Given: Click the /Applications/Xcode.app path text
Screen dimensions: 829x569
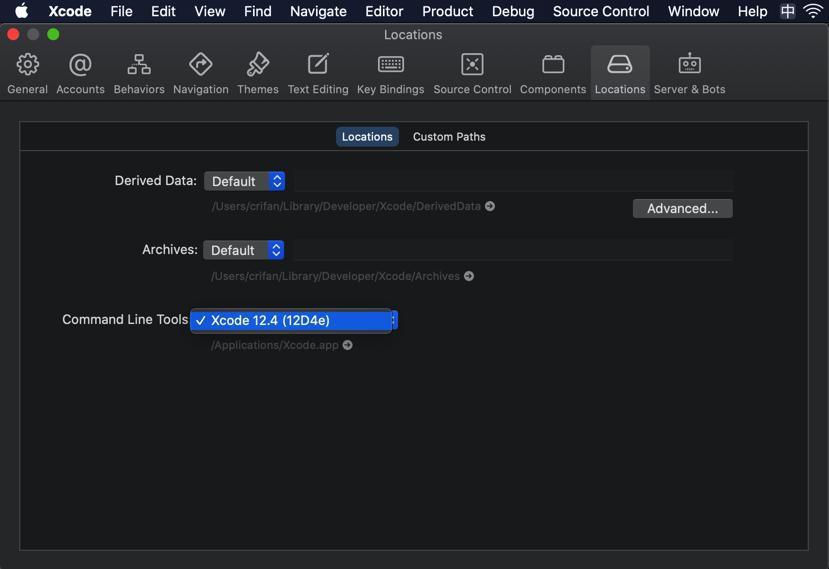Looking at the screenshot, I should point(274,345).
